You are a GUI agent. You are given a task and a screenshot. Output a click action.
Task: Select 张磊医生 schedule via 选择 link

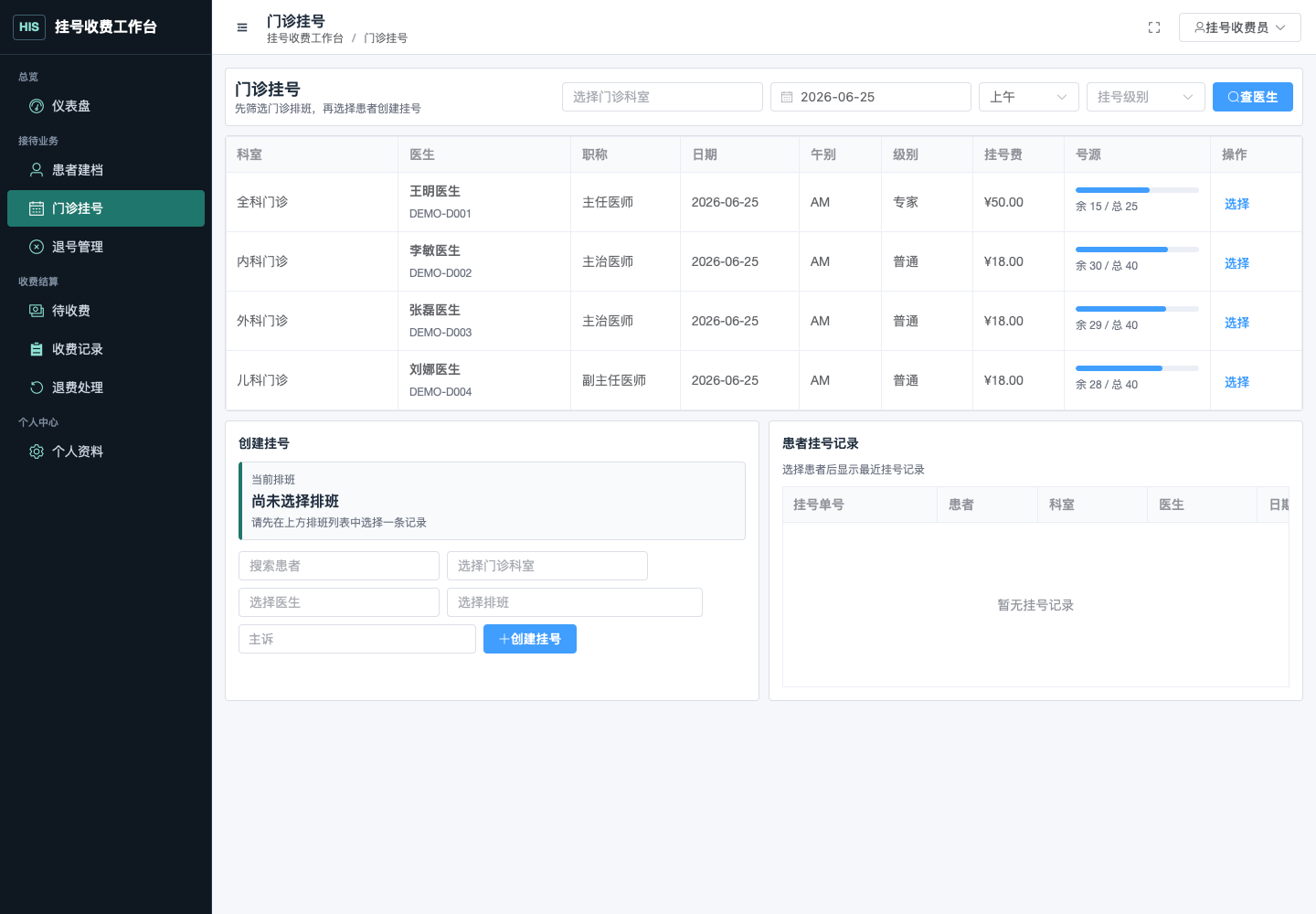tap(1236, 323)
